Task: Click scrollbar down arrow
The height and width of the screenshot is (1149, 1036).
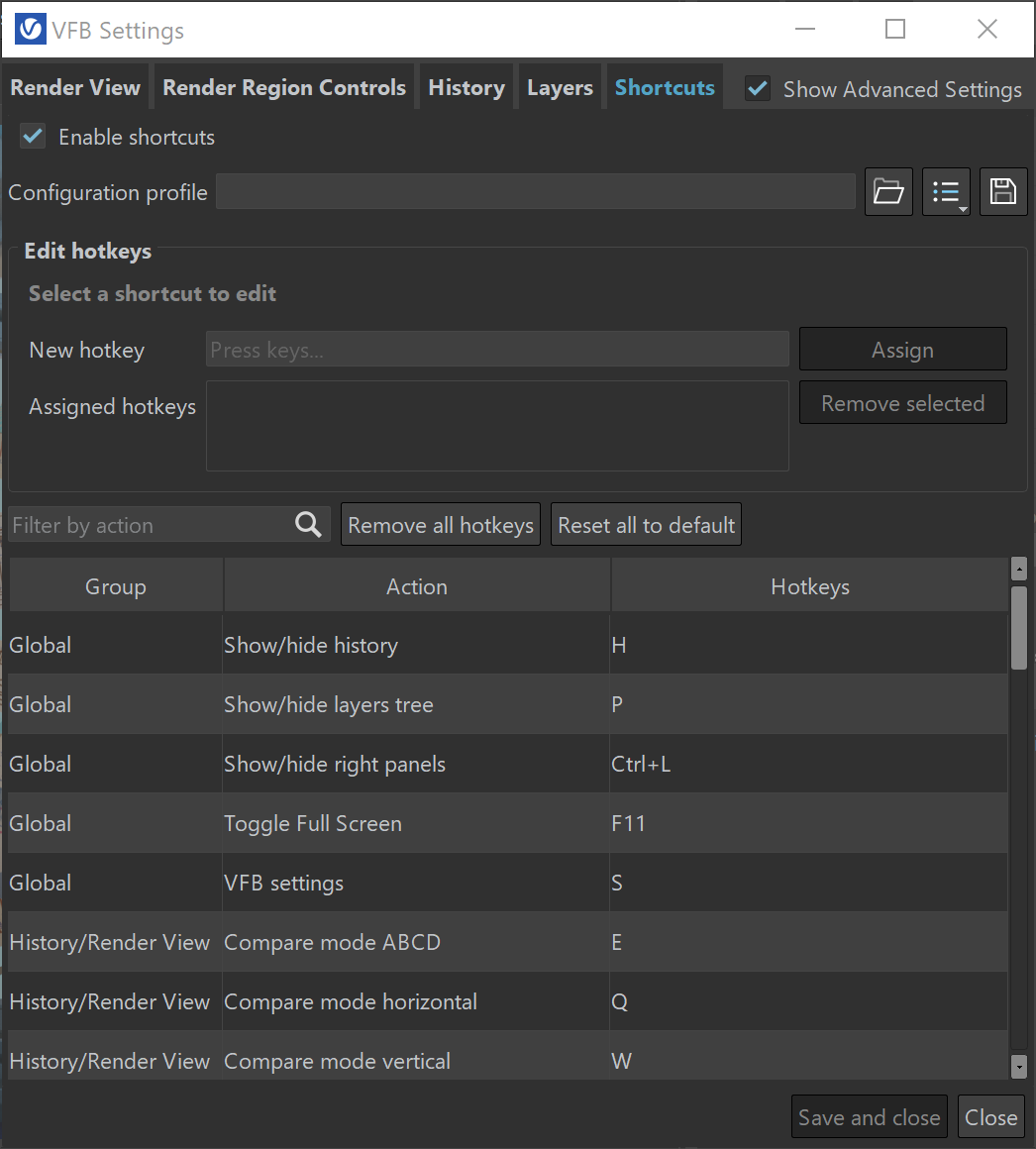Action: point(1018,1066)
